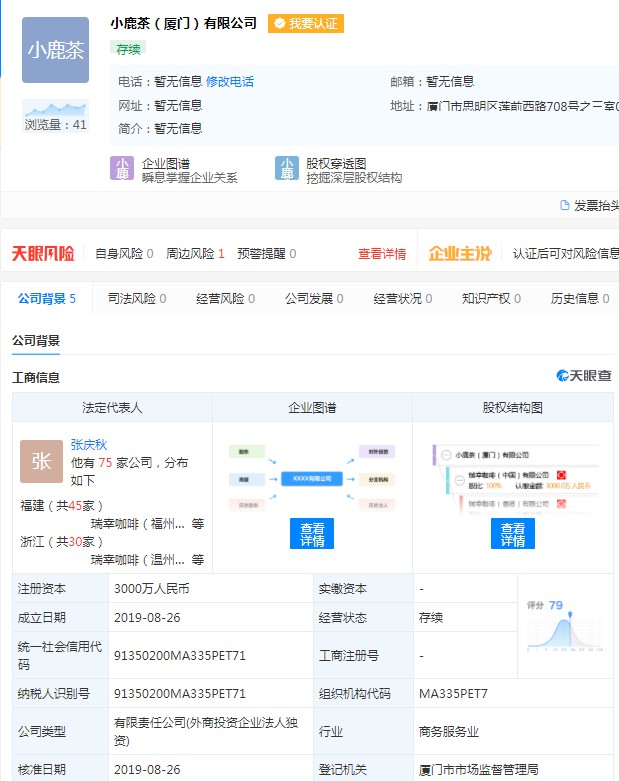619x781 pixels.
Task: Click the green 存续 status tag
Action: coord(128,49)
